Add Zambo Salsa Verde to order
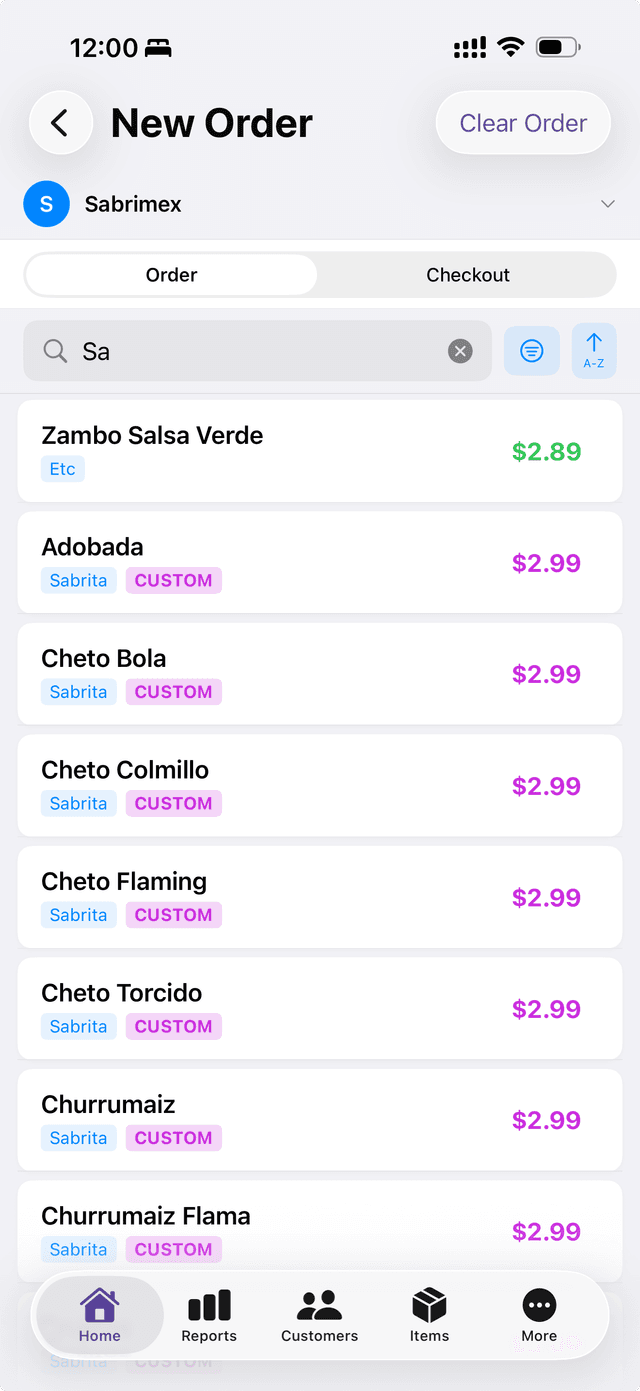This screenshot has width=640, height=1391. point(320,451)
